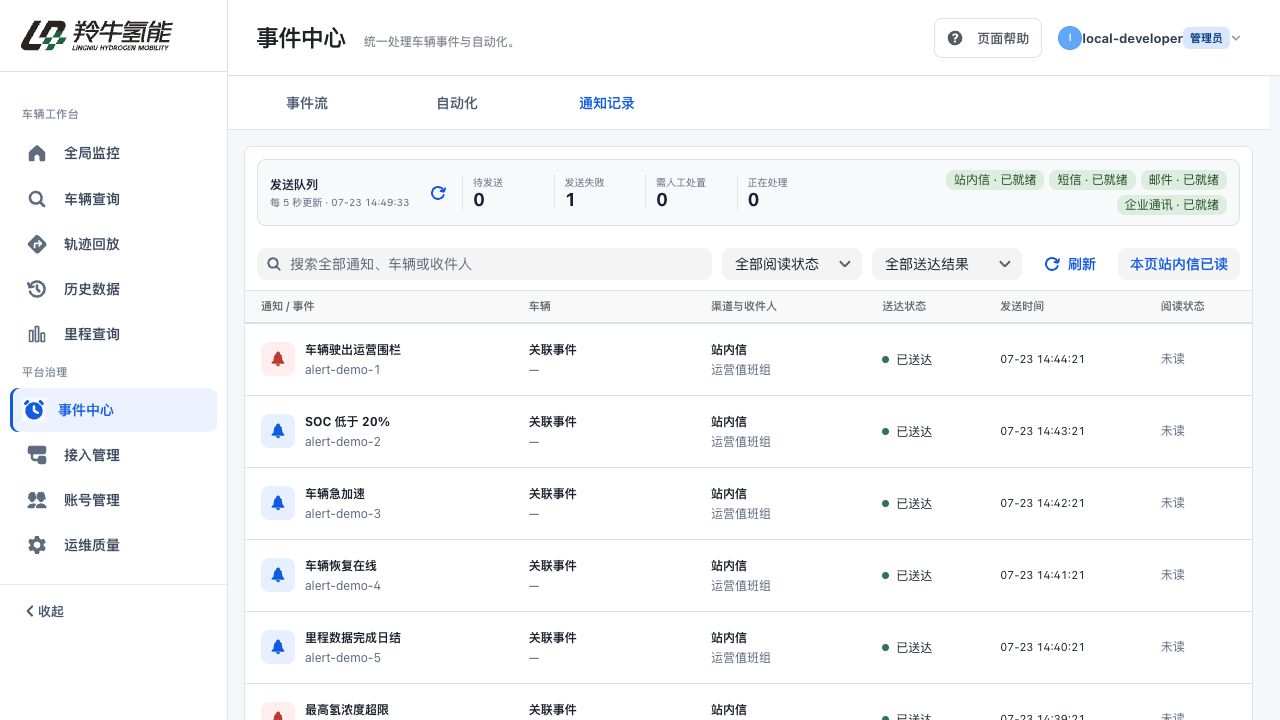This screenshot has height=720, width=1280.
Task: Click the alert-demo-3 identifier text
Action: (343, 514)
